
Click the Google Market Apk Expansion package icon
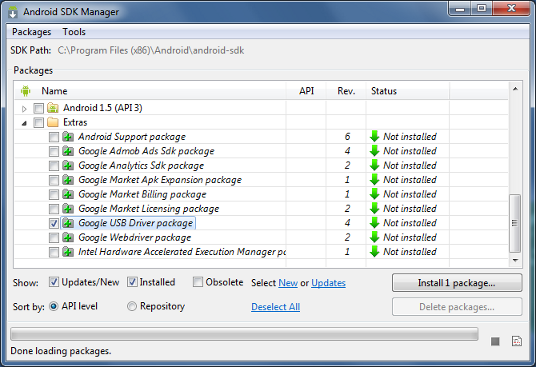68,180
